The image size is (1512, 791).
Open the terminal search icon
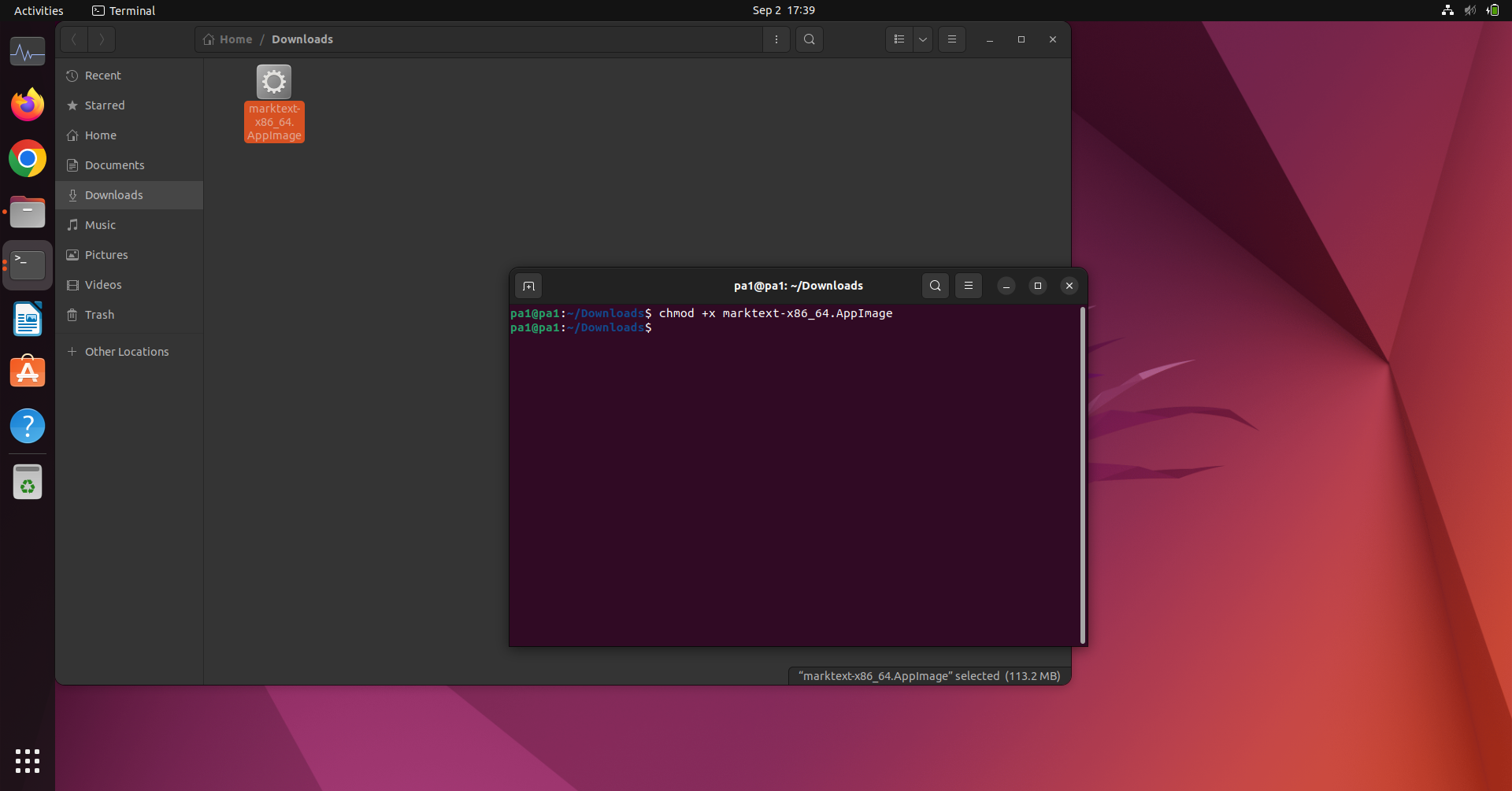[x=935, y=286]
